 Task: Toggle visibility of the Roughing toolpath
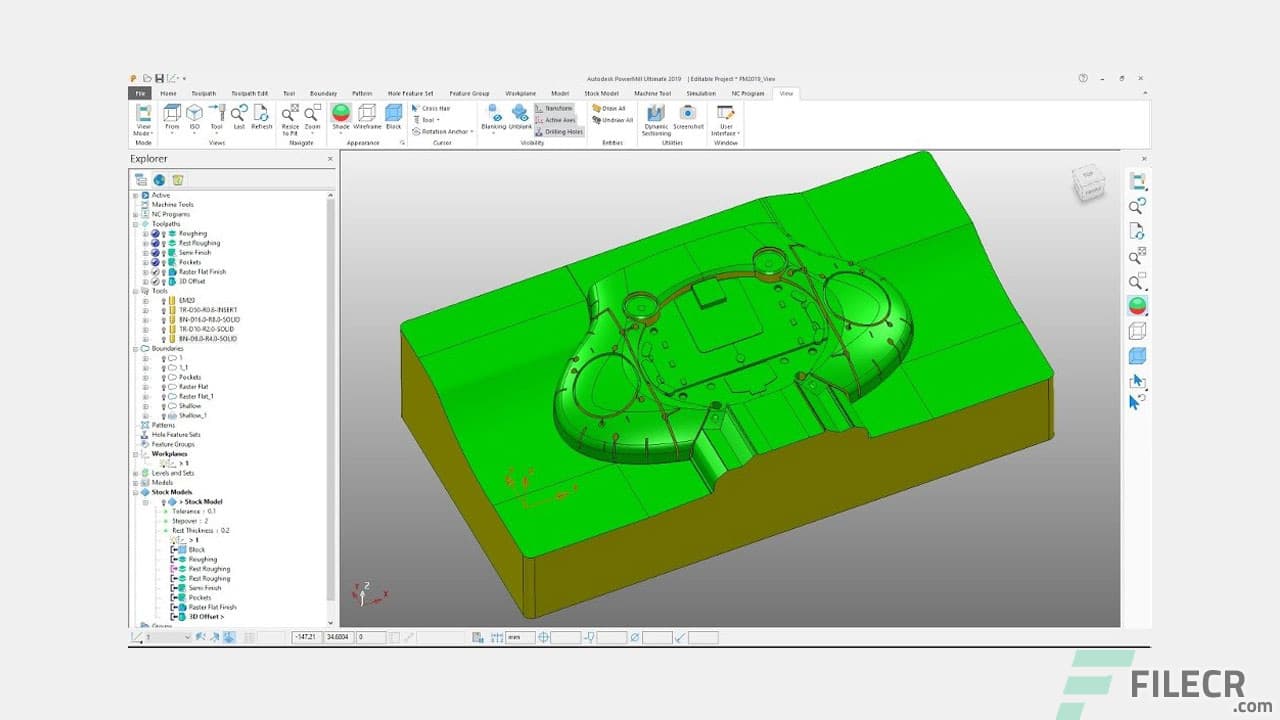(164, 234)
